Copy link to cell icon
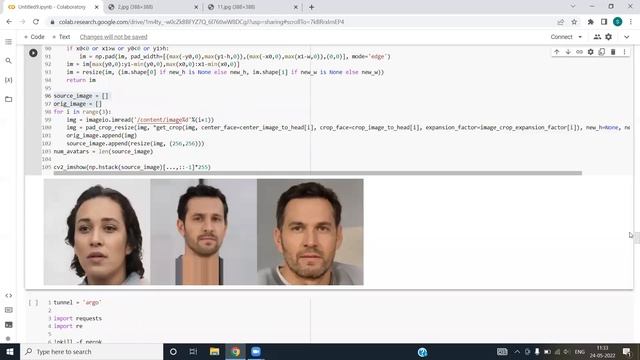The width and height of the screenshot is (640, 360). point(579,52)
